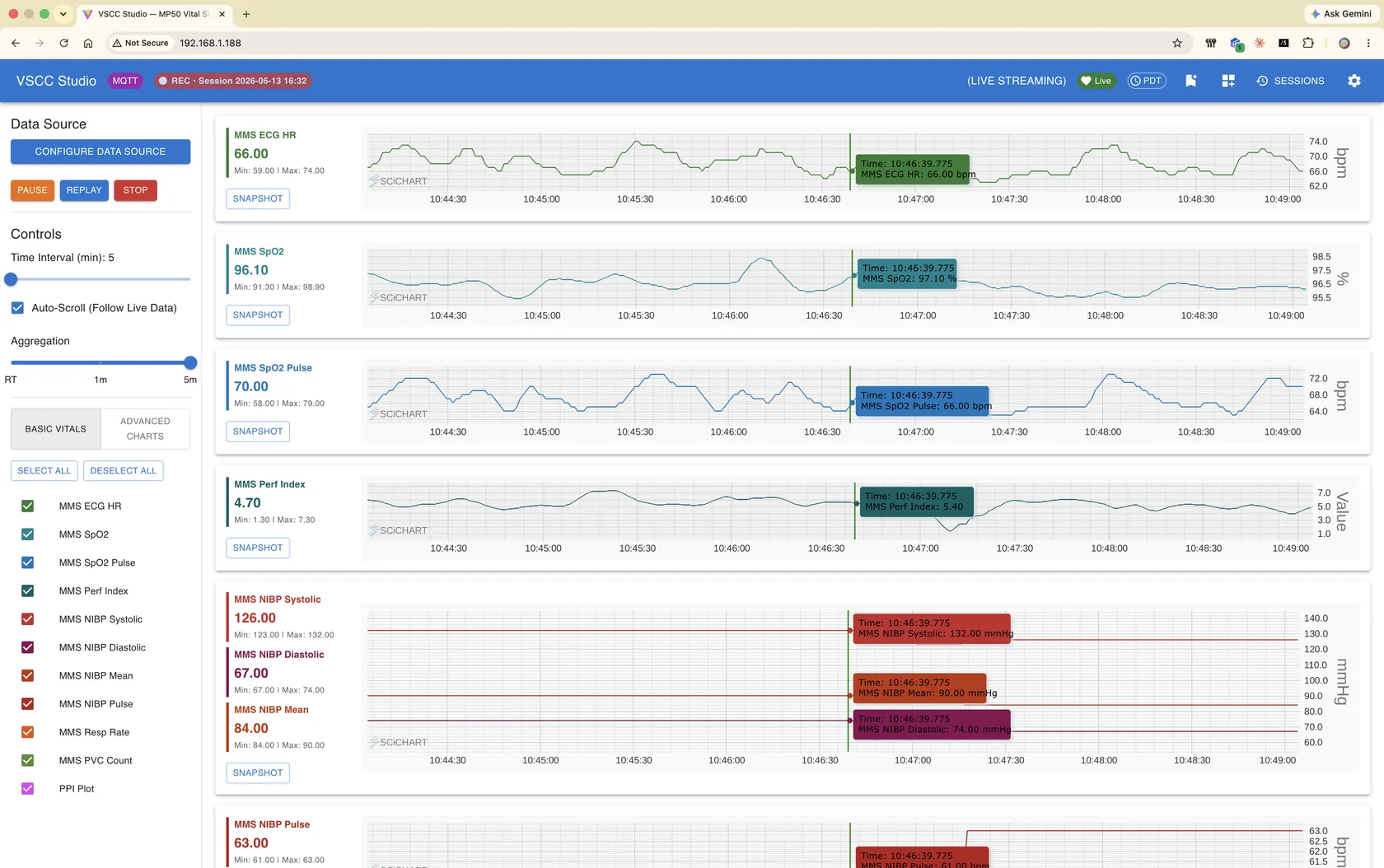Open the Chrome three-dot menu
Viewport: 1384px width, 868px height.
click(x=1369, y=43)
